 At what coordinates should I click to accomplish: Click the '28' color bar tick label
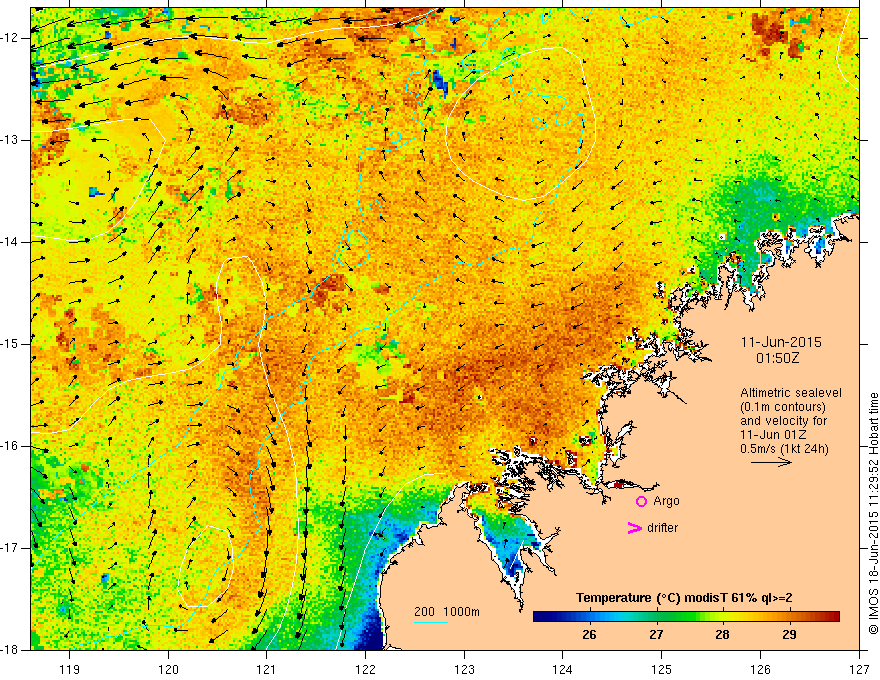coord(722,635)
